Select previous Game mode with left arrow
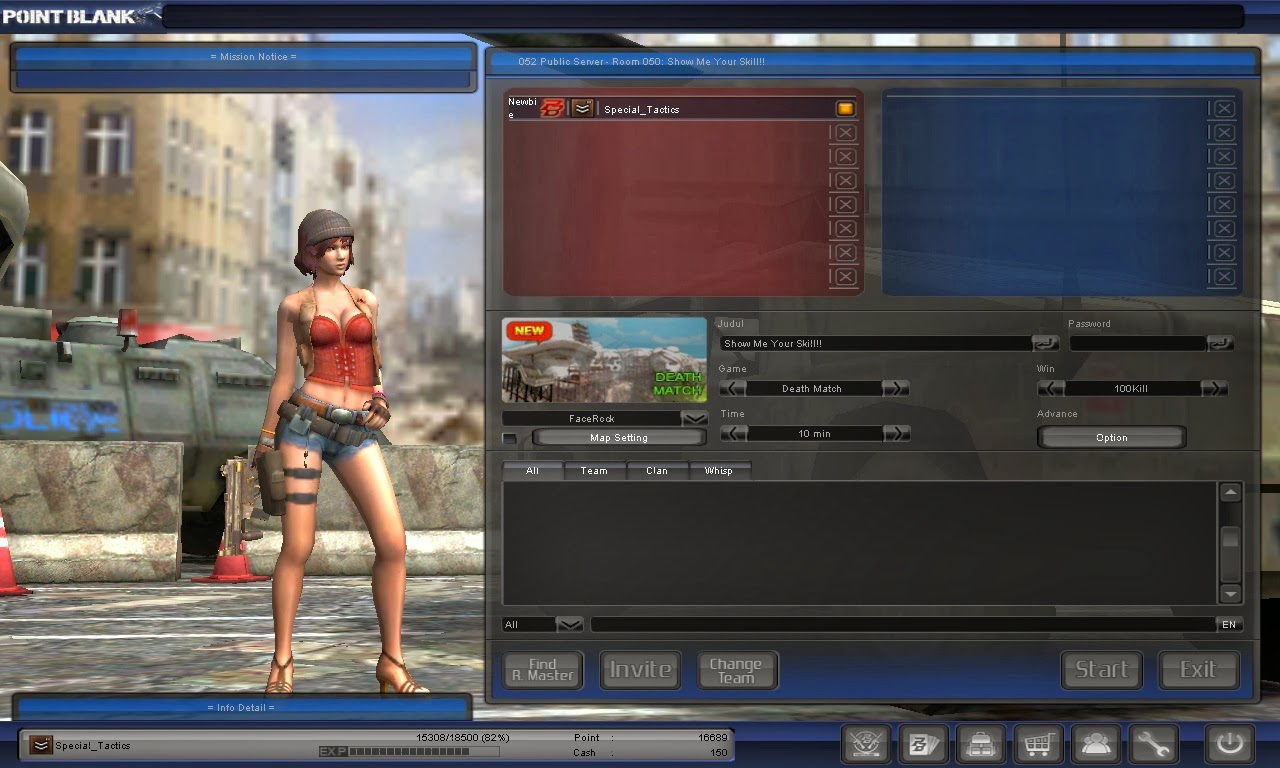The width and height of the screenshot is (1280, 768). coord(733,388)
